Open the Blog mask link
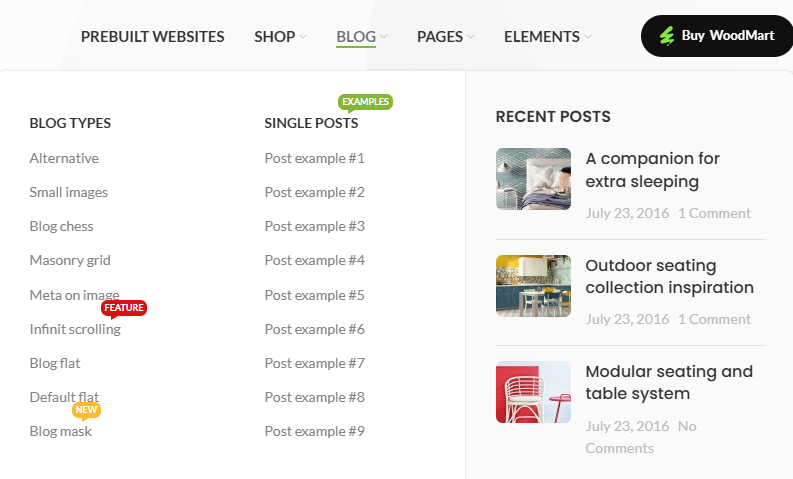 60,431
